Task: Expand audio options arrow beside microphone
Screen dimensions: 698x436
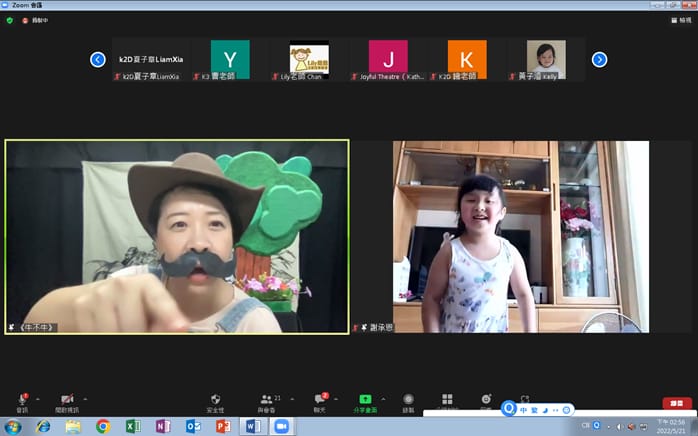Action: [38, 399]
